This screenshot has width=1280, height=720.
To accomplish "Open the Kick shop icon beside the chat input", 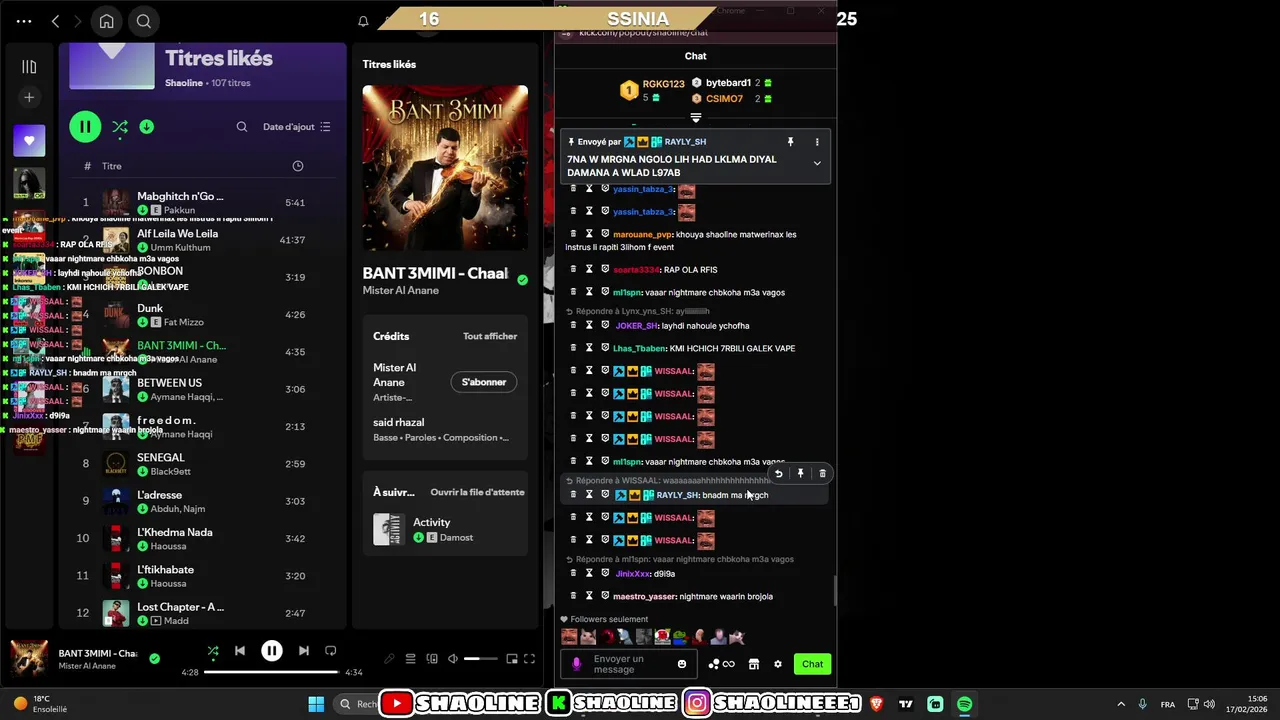I will [754, 664].
